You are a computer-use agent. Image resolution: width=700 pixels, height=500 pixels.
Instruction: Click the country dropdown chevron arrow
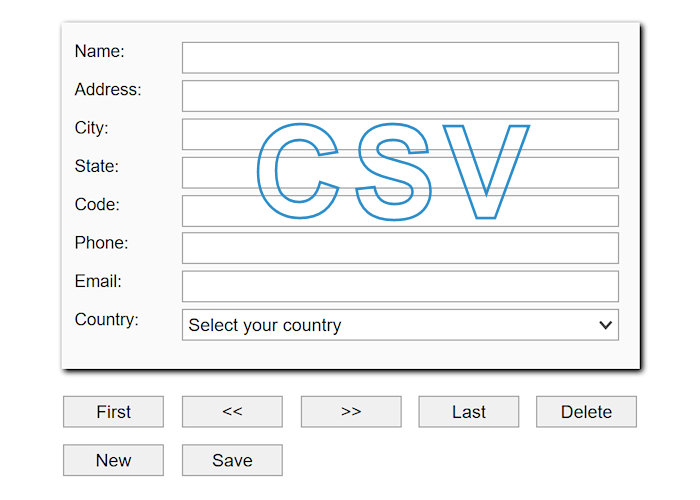click(x=605, y=325)
